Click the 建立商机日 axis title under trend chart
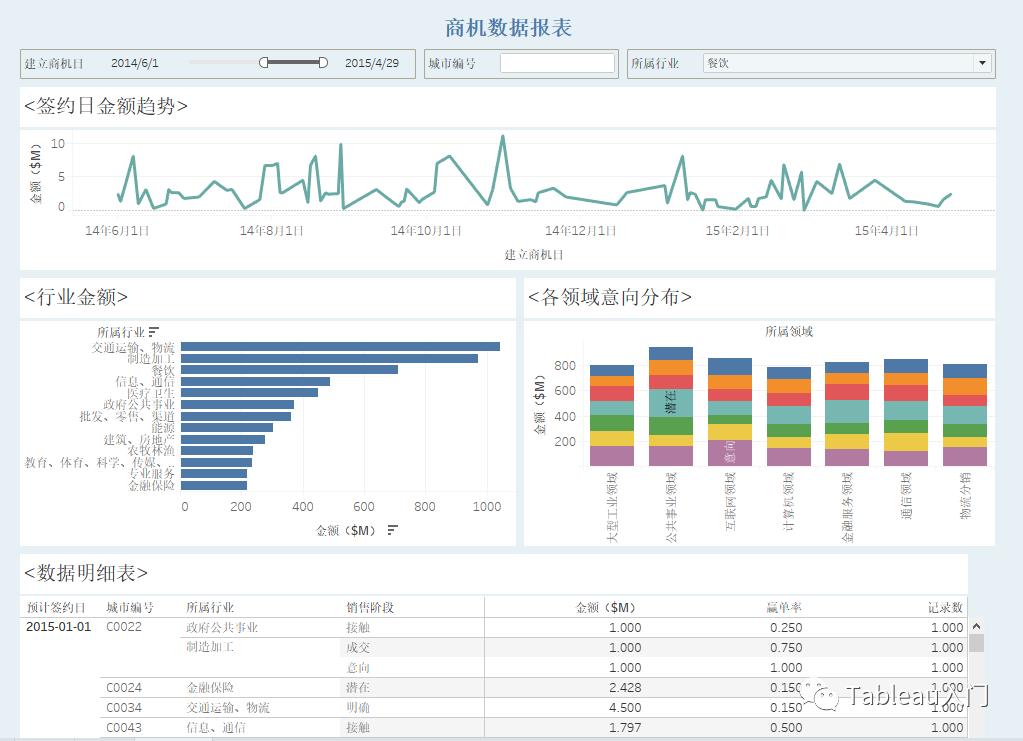This screenshot has width=1023, height=741. tap(534, 254)
